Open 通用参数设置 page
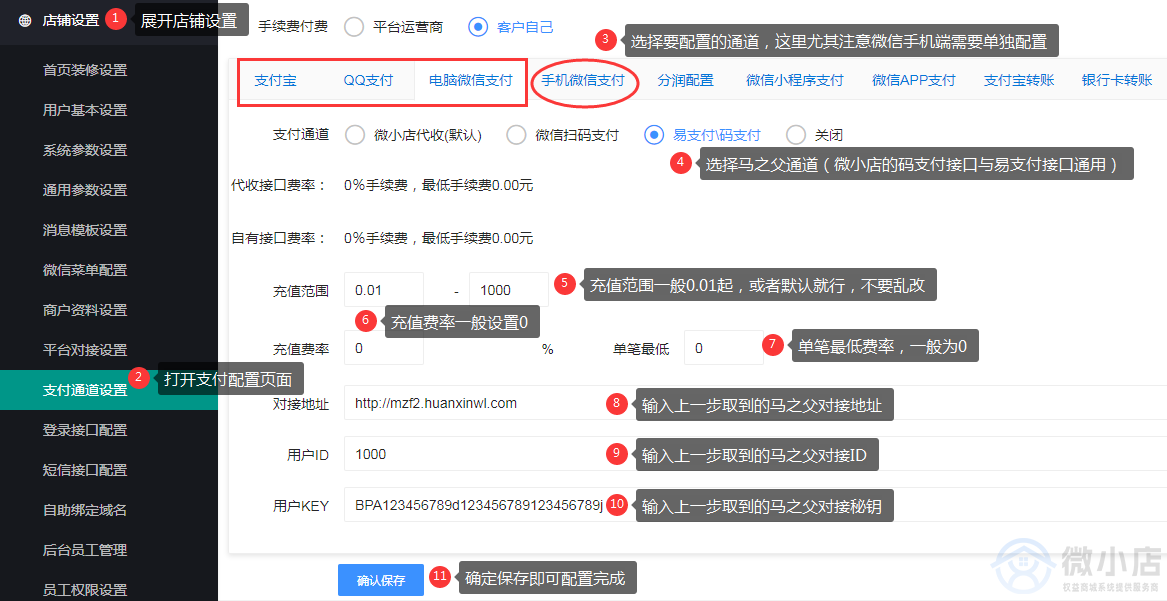Image resolution: width=1167 pixels, height=601 pixels. 85,190
